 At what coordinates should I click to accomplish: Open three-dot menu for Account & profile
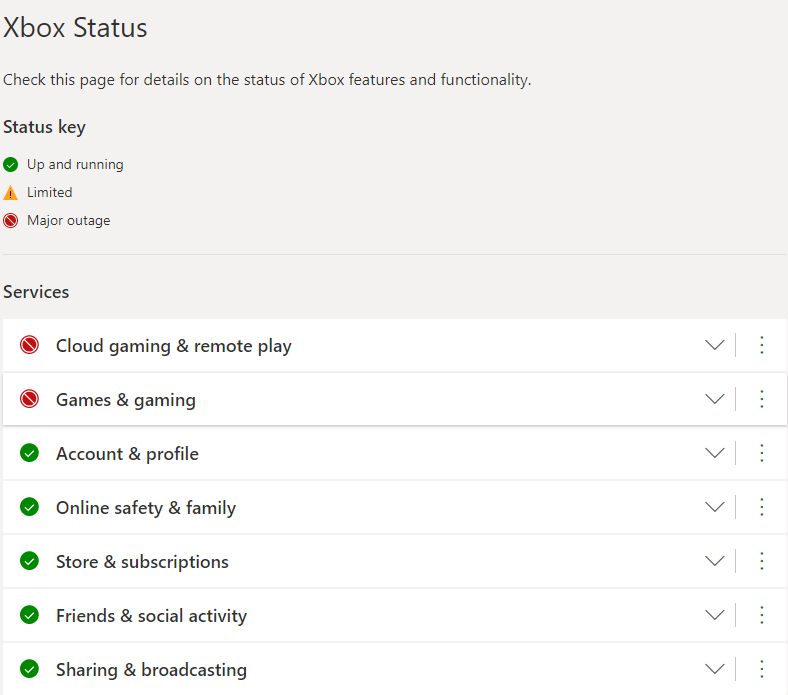point(762,453)
